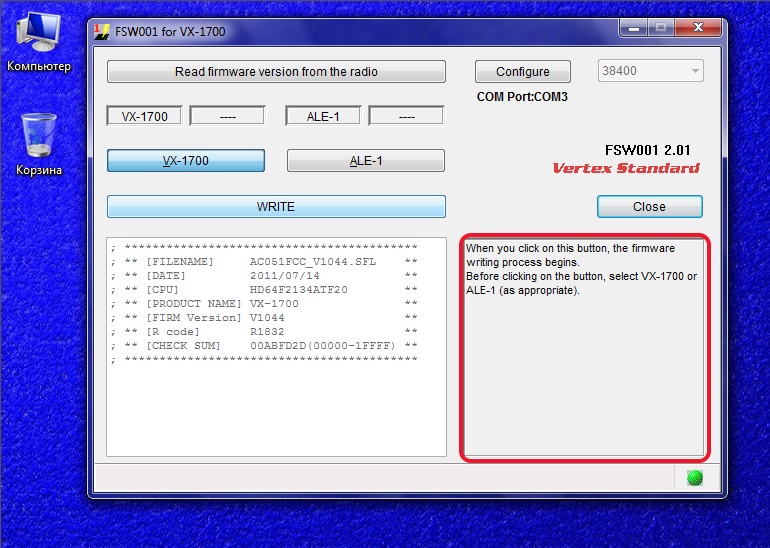The image size is (770, 548).
Task: Open the 38400 baud rate dropdown
Action: coord(650,71)
